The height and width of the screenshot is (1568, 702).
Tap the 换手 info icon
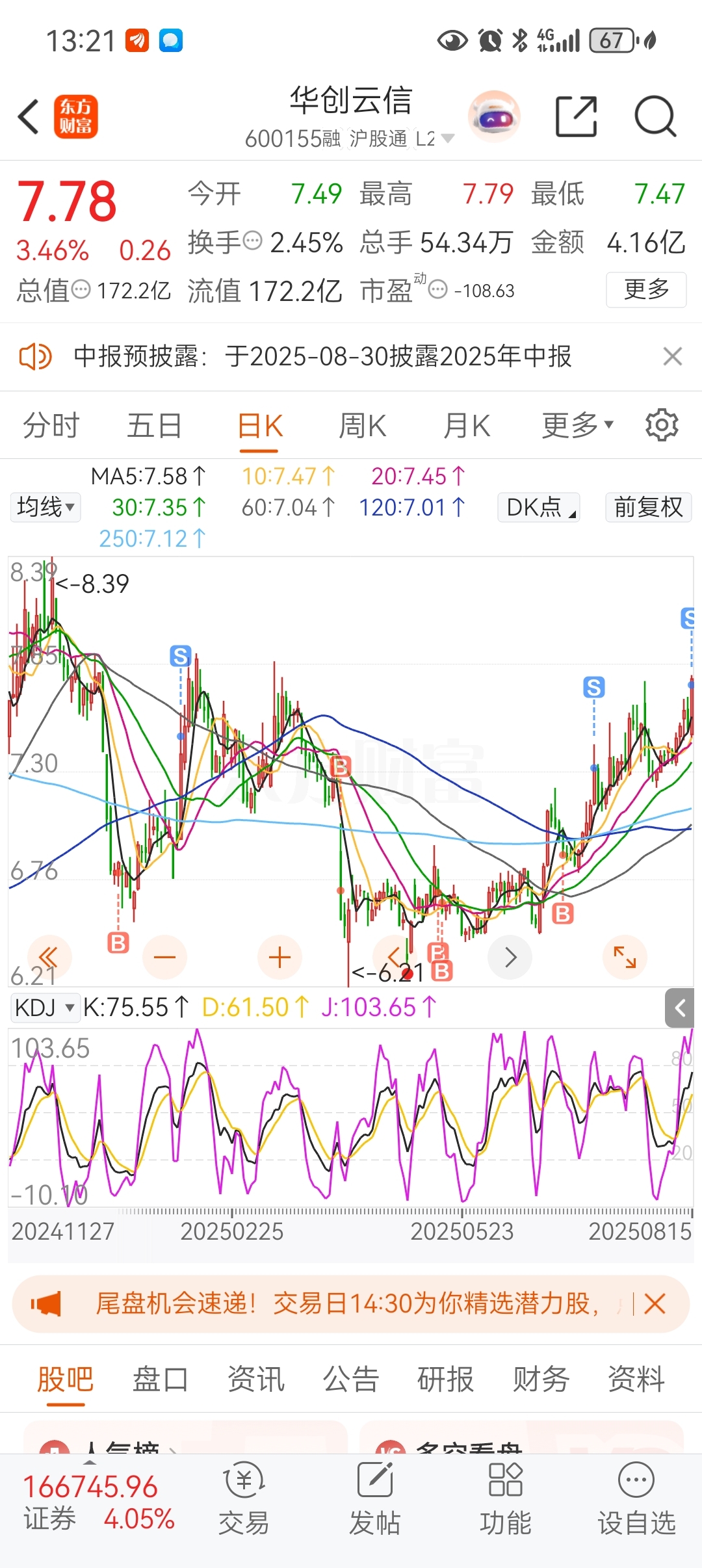(x=252, y=241)
